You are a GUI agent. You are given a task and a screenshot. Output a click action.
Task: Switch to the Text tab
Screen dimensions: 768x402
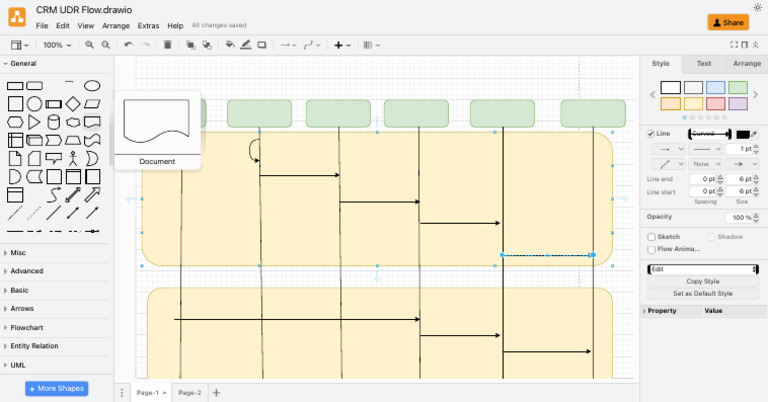(x=704, y=64)
